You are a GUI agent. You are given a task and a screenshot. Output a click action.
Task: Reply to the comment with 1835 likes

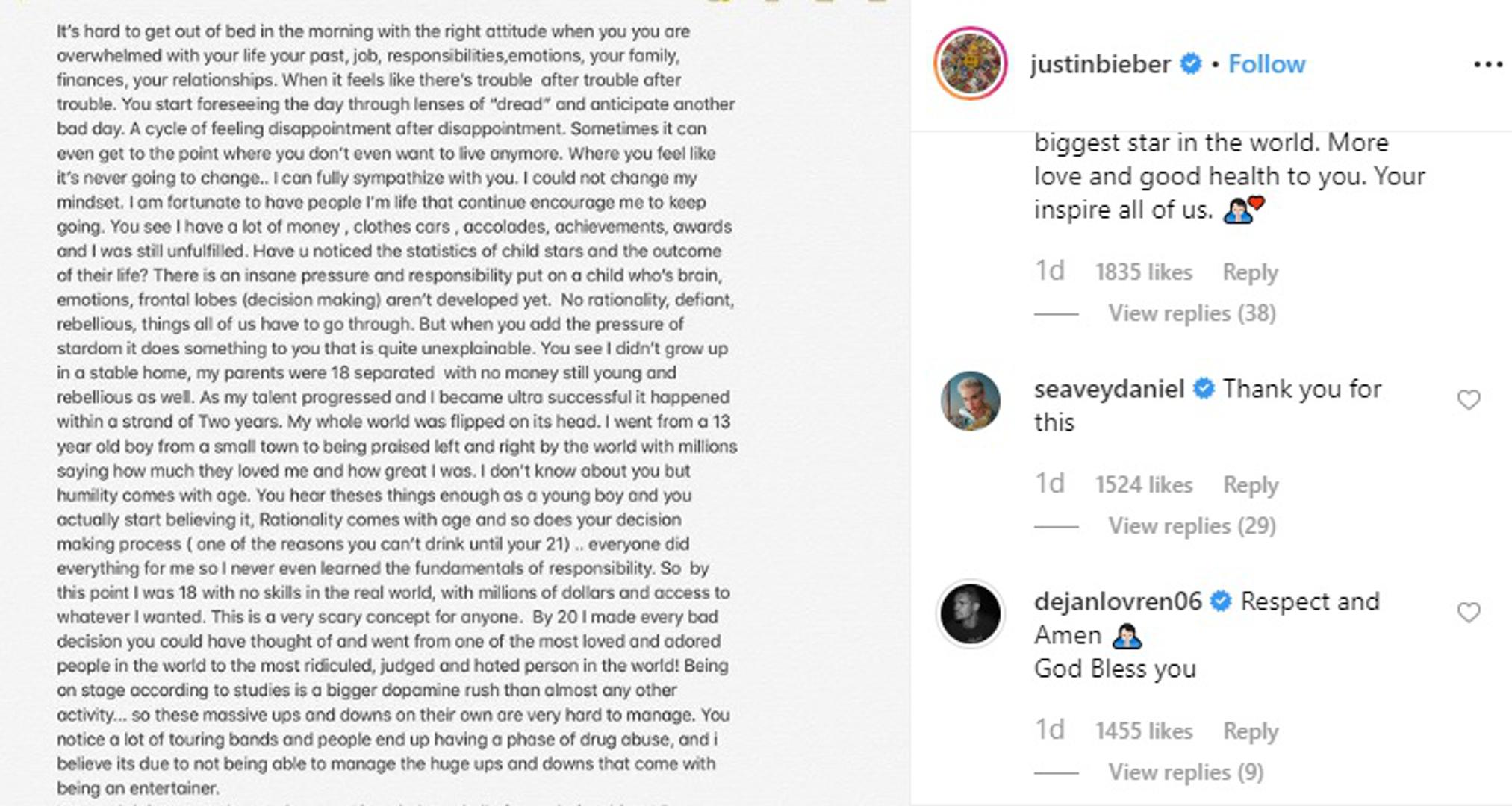coord(1250,272)
